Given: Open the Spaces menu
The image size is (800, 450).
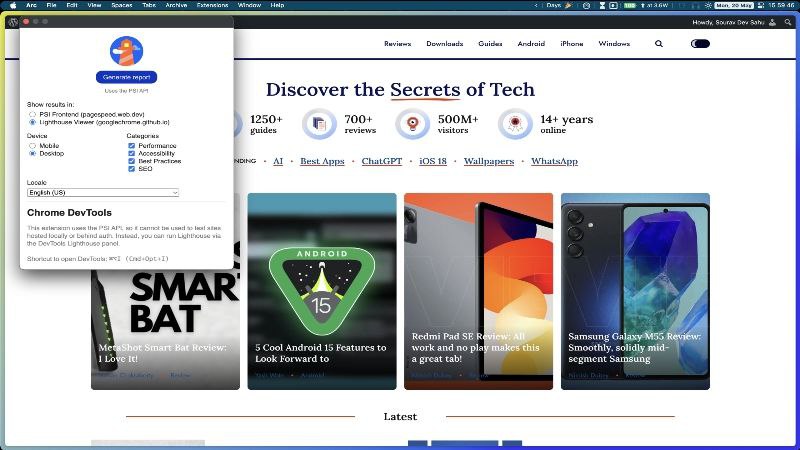Looking at the screenshot, I should pos(122,5).
